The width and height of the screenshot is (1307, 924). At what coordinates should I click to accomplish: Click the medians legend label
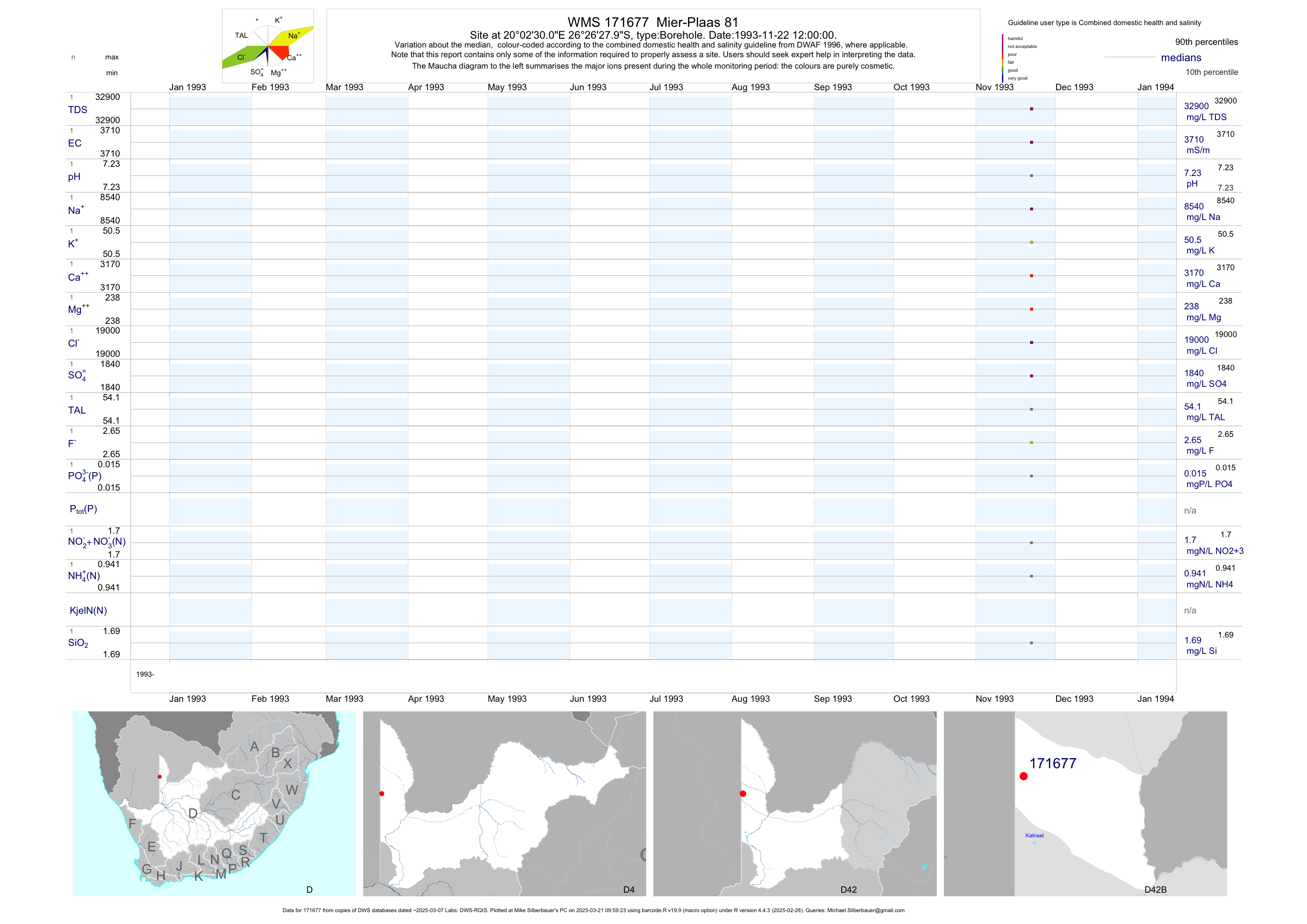(x=1181, y=58)
